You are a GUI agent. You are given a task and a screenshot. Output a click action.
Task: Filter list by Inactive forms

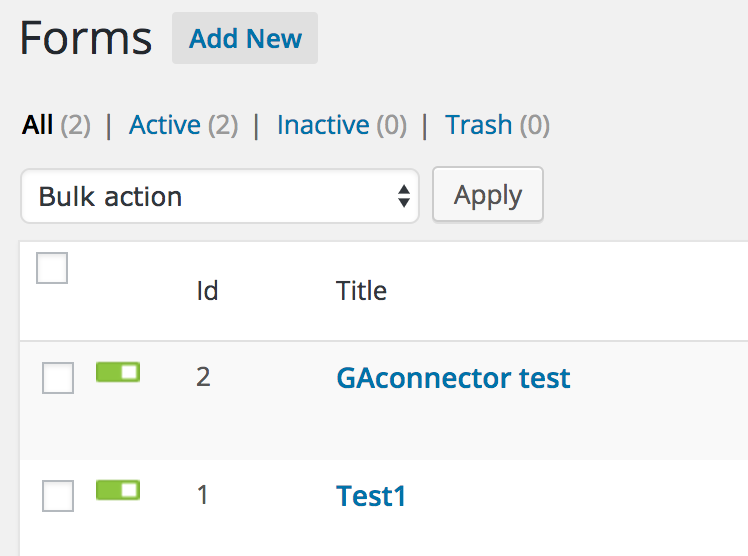[x=323, y=125]
